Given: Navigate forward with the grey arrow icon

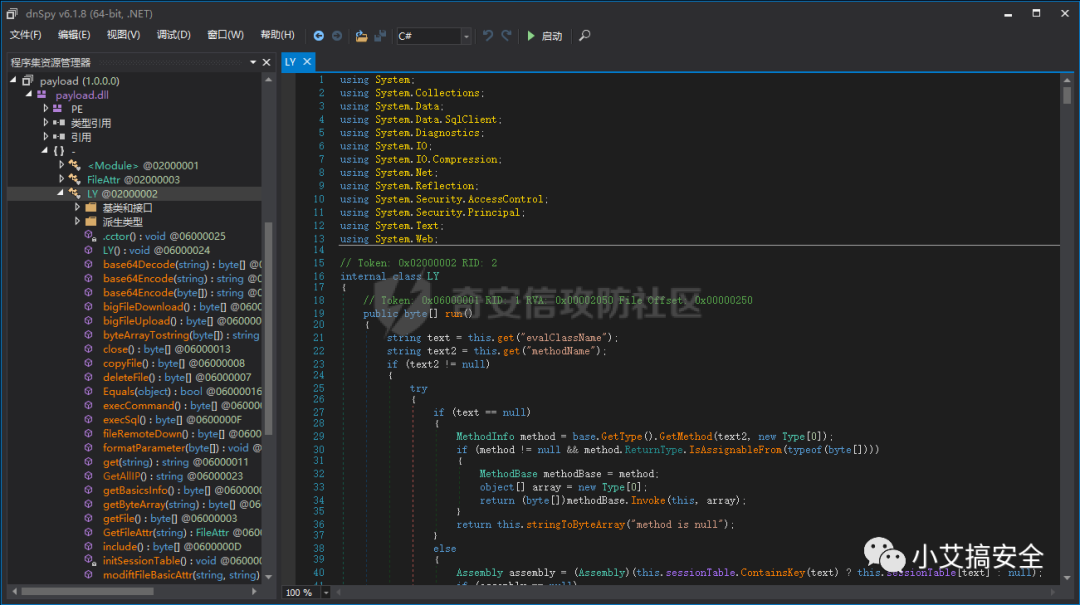Looking at the screenshot, I should pyautogui.click(x=337, y=36).
